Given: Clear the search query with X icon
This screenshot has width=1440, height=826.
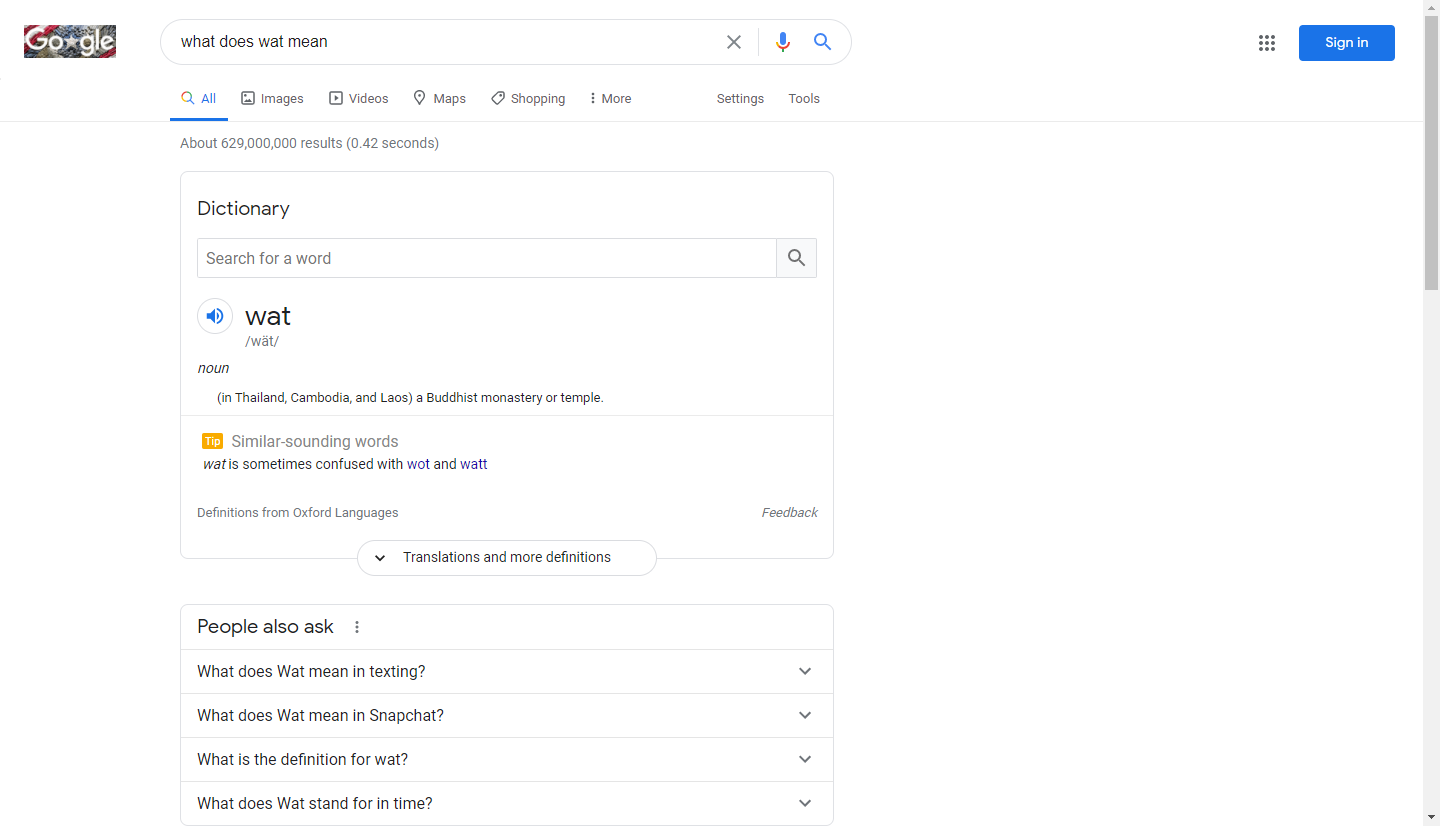Looking at the screenshot, I should point(734,42).
